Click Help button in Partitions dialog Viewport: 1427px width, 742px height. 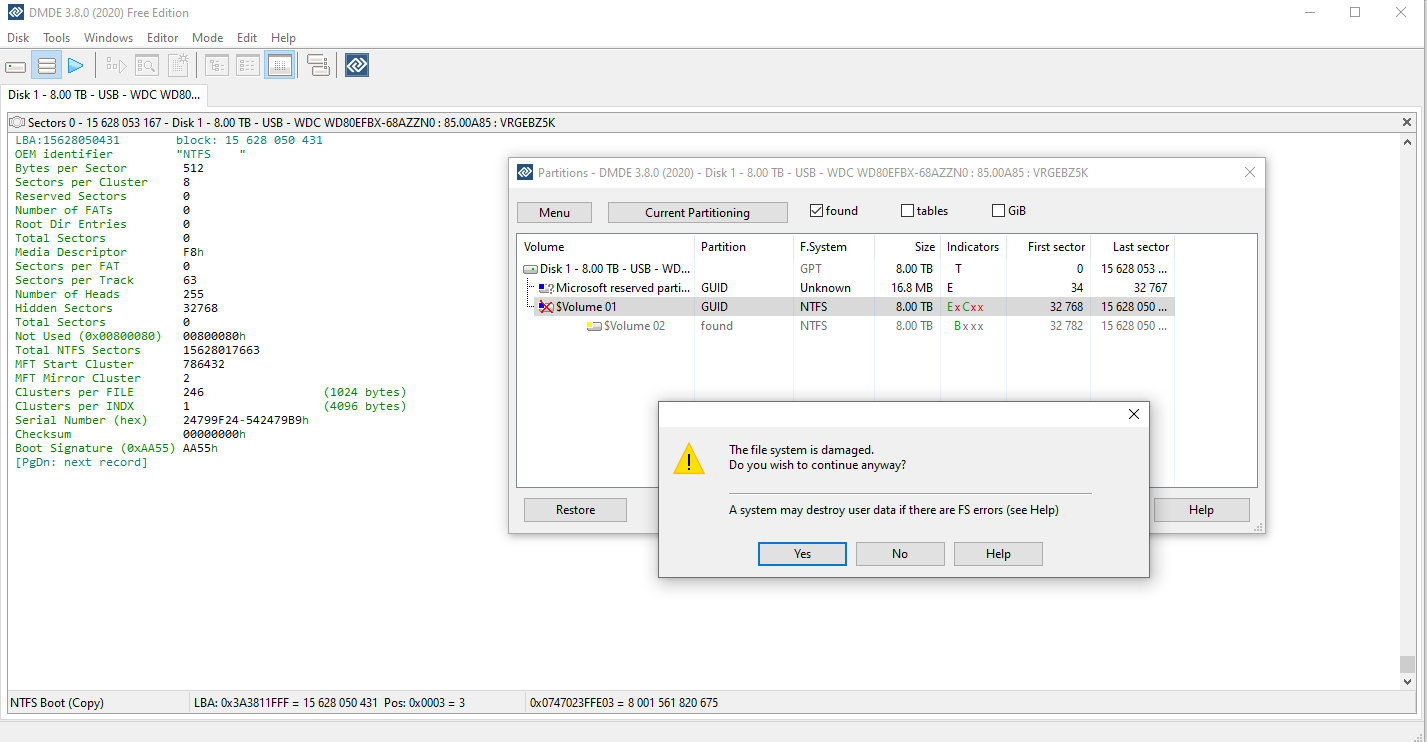(1201, 510)
